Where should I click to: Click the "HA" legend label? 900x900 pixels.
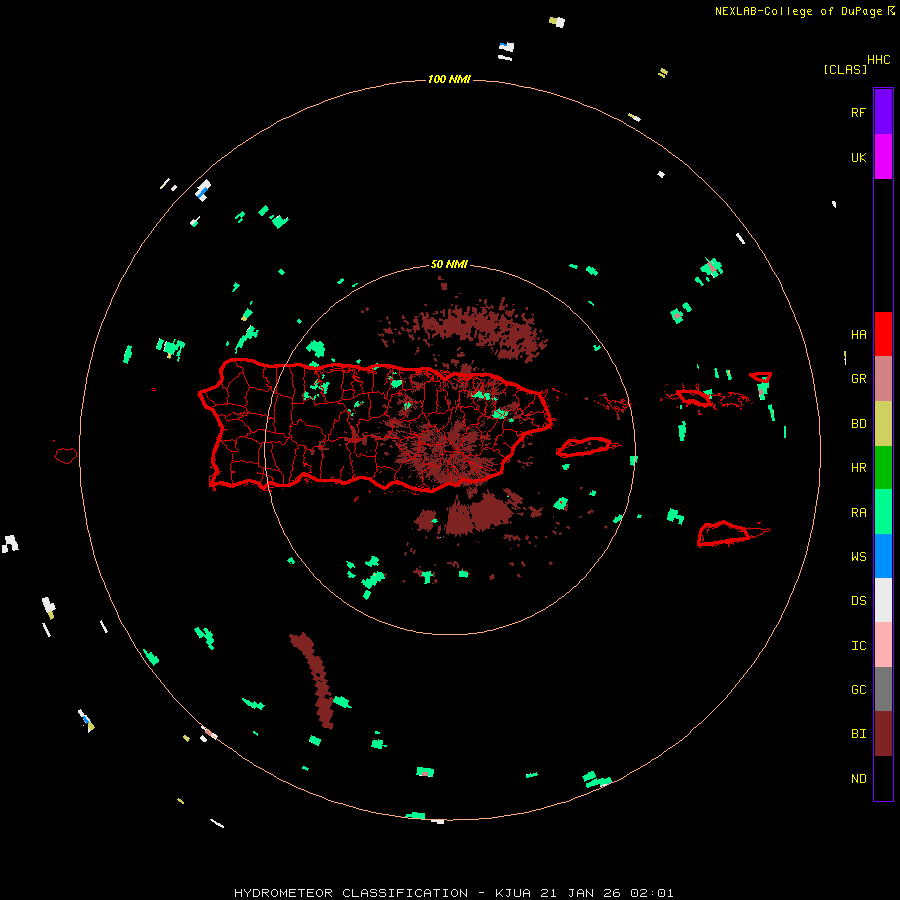click(858, 334)
